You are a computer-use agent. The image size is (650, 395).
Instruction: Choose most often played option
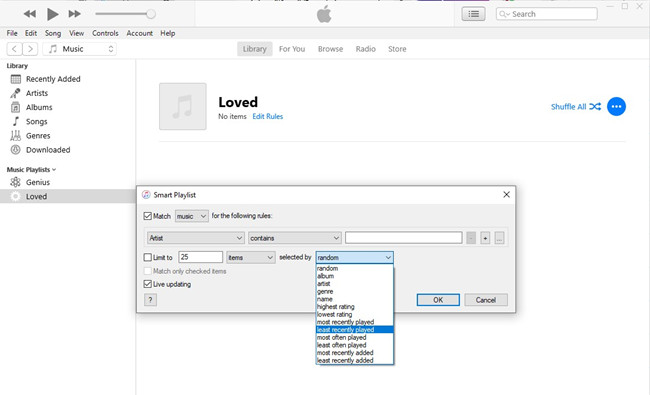point(354,337)
